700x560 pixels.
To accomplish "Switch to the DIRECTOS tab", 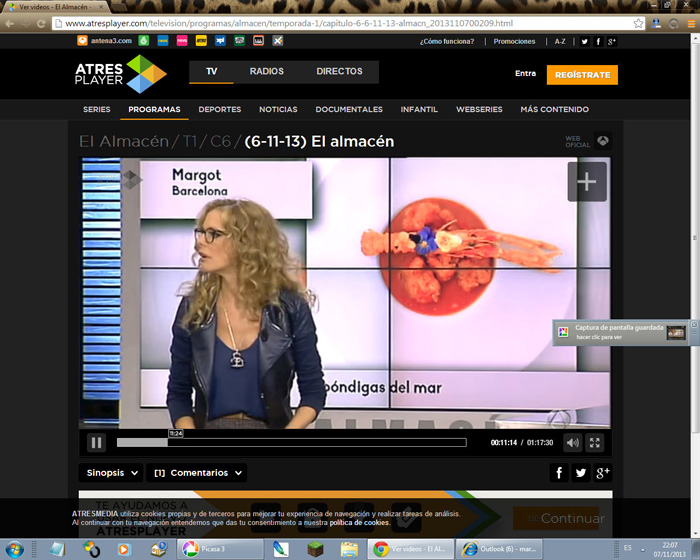I will tap(339, 71).
